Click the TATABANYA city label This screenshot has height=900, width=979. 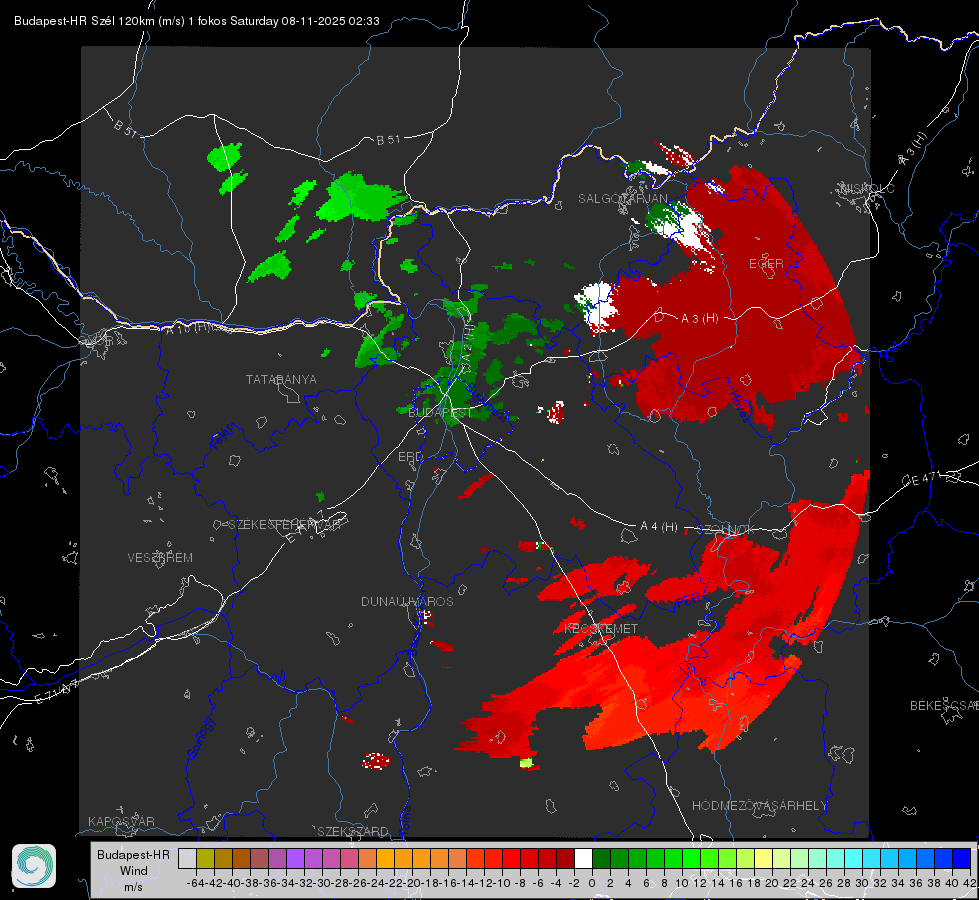pyautogui.click(x=281, y=379)
